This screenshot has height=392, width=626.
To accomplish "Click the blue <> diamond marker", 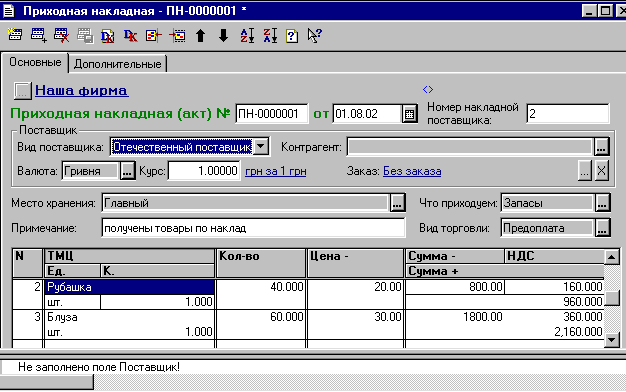I will (428, 89).
